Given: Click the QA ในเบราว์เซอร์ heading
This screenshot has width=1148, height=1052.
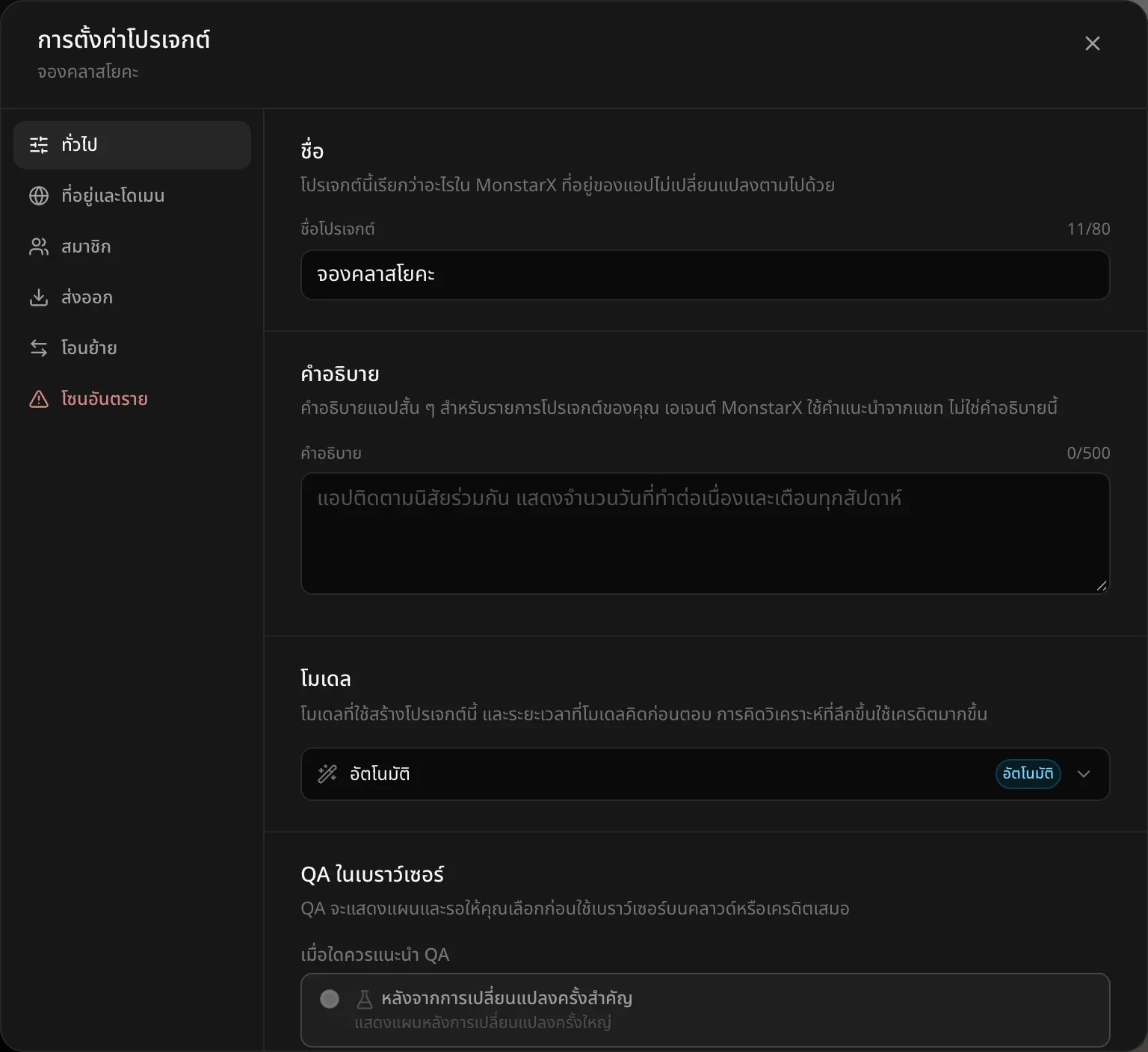Looking at the screenshot, I should [372, 874].
